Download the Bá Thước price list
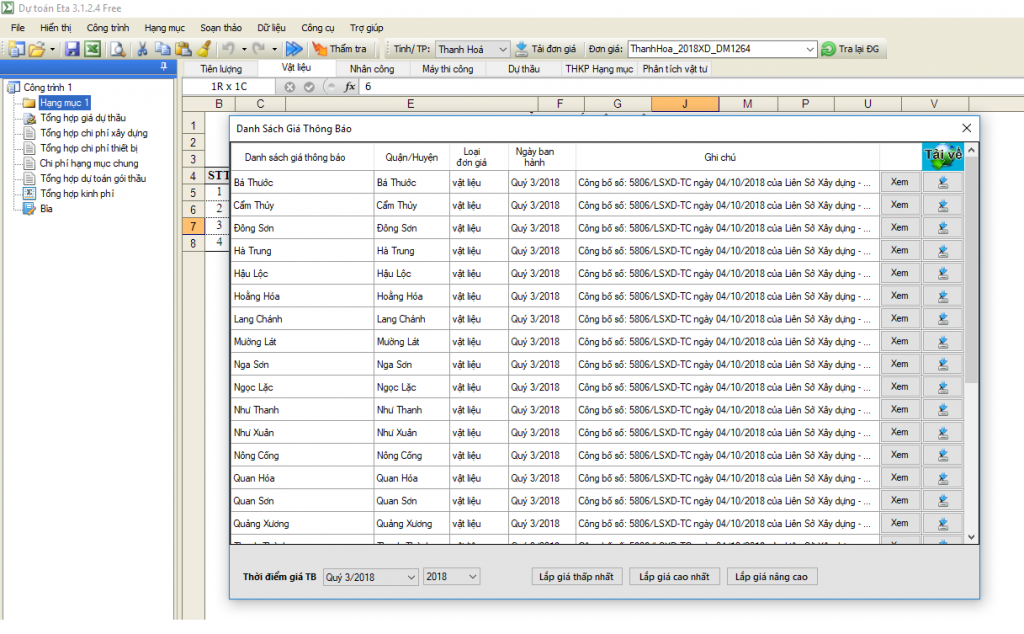The image size is (1024, 634). coord(942,182)
